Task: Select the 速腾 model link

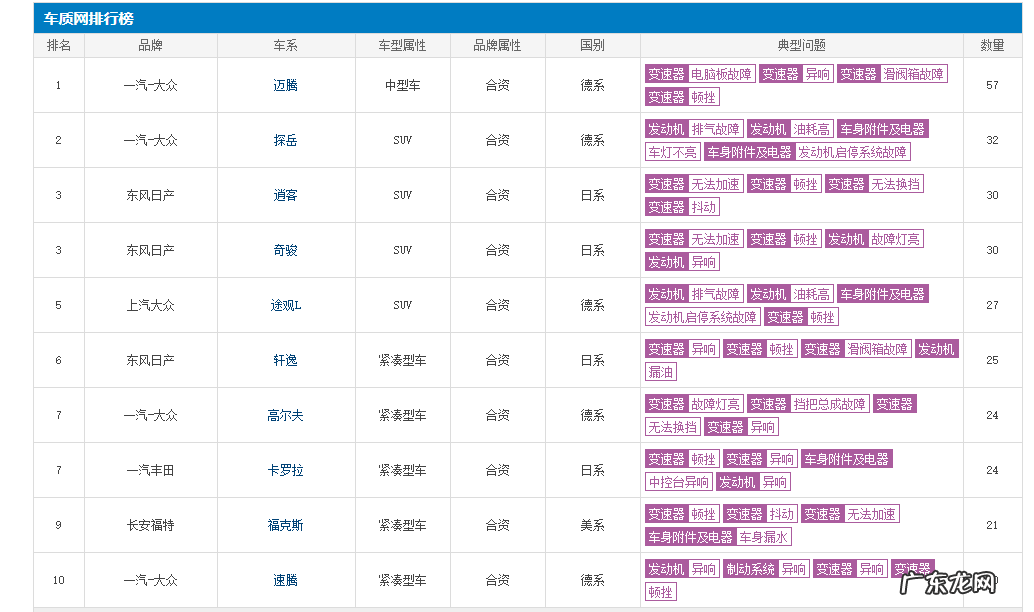Action: tap(287, 579)
